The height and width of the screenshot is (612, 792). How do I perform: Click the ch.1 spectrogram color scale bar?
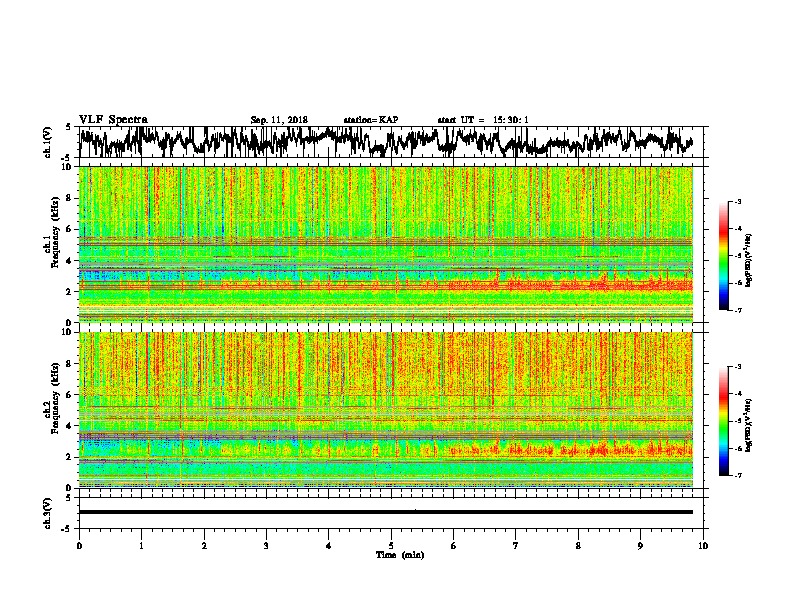[x=723, y=256]
